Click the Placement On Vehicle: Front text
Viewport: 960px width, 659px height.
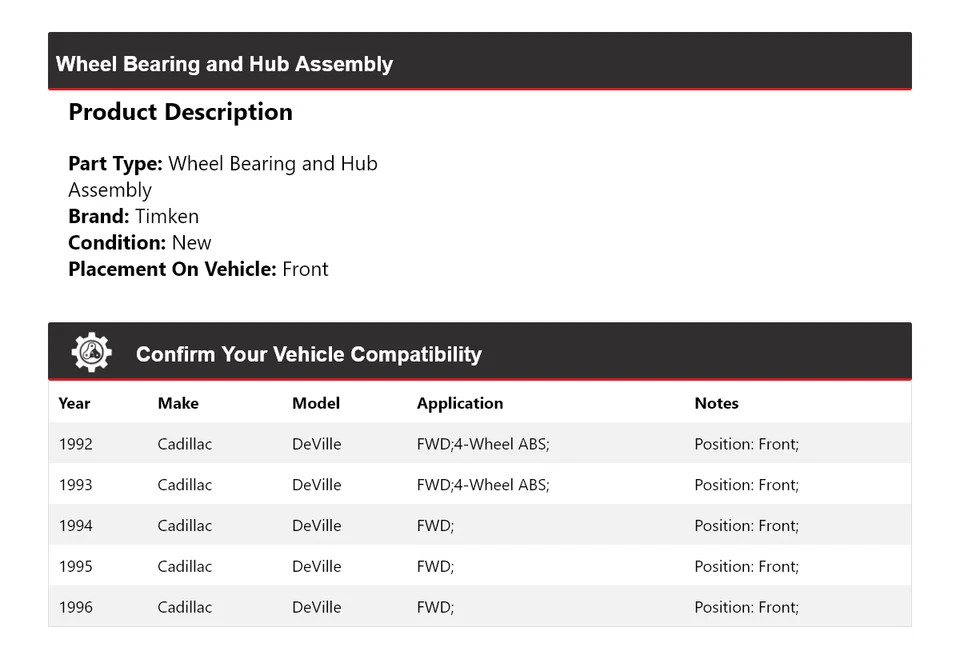198,269
